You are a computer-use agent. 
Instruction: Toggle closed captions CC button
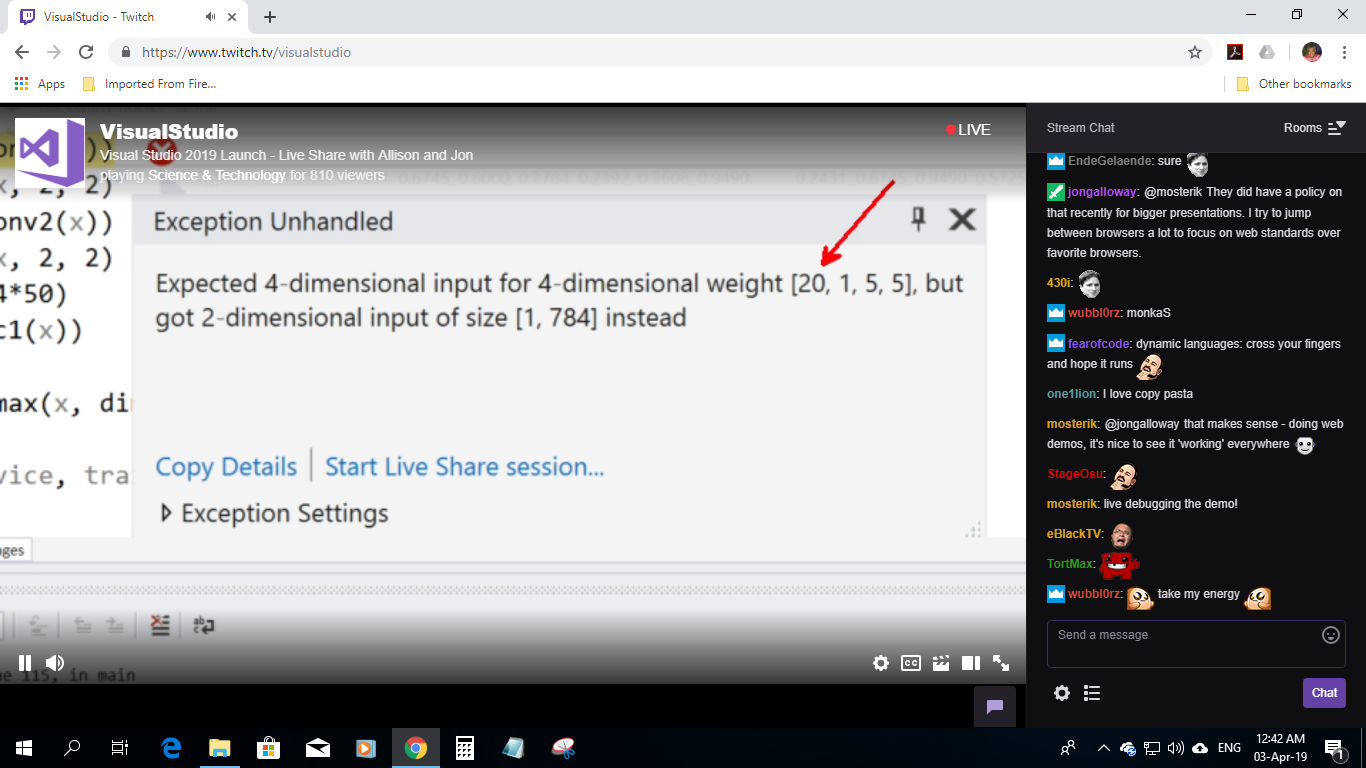pos(910,662)
